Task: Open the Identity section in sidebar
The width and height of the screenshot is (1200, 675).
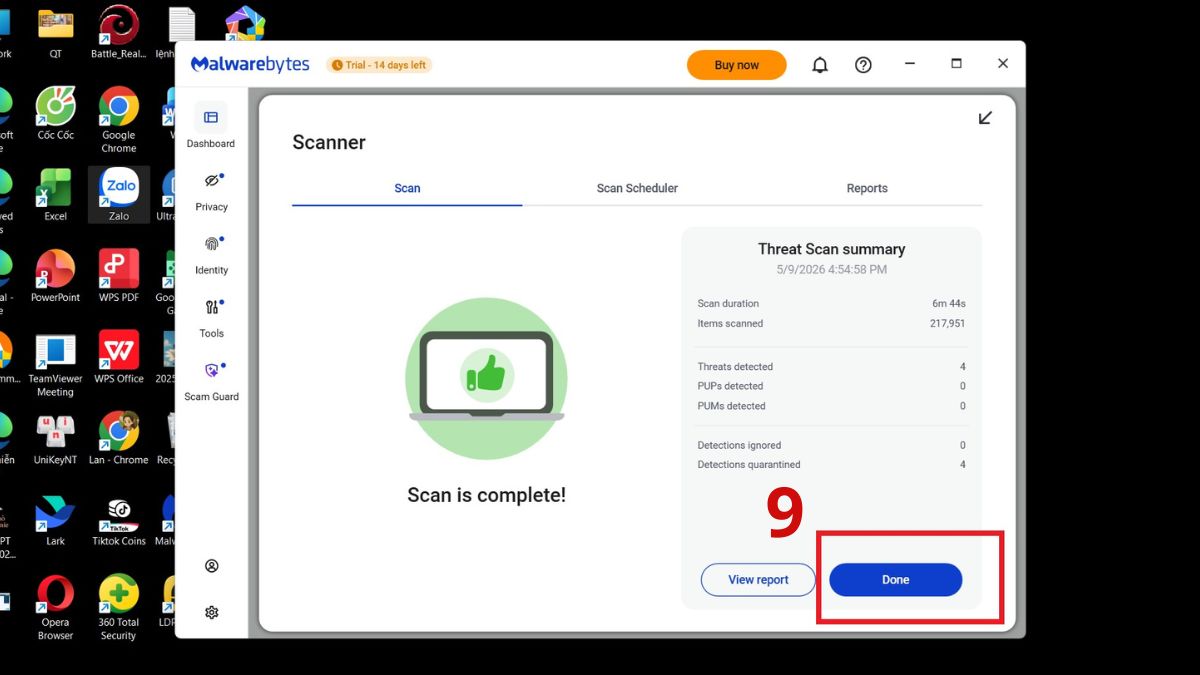Action: pyautogui.click(x=211, y=254)
